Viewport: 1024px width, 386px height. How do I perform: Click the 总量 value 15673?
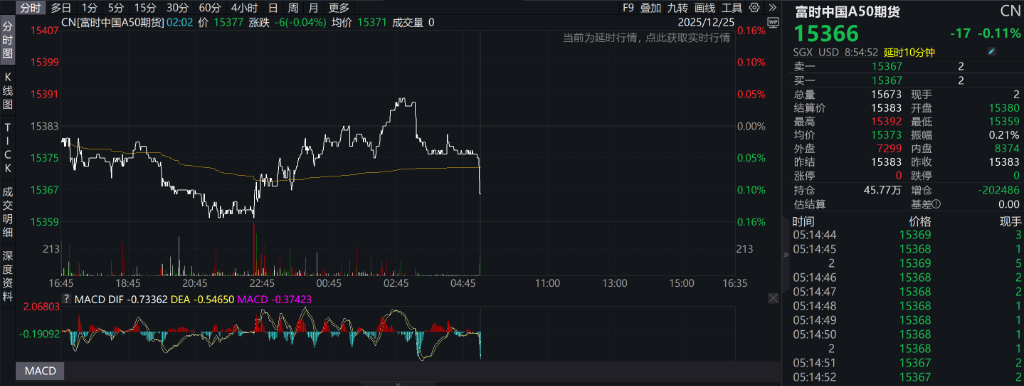[x=888, y=95]
